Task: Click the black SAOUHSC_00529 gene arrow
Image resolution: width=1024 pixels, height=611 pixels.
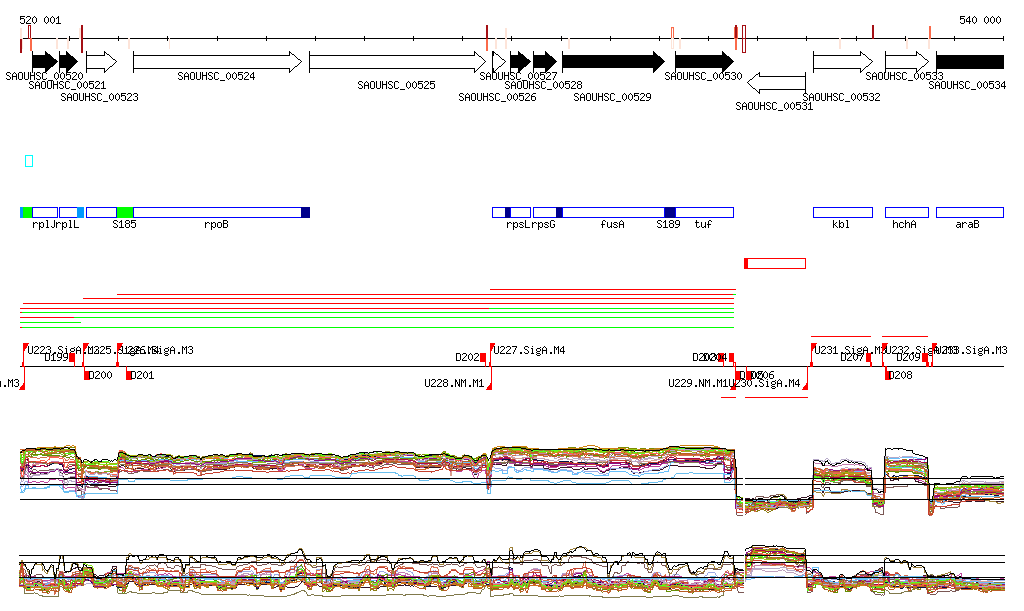Action: point(612,62)
